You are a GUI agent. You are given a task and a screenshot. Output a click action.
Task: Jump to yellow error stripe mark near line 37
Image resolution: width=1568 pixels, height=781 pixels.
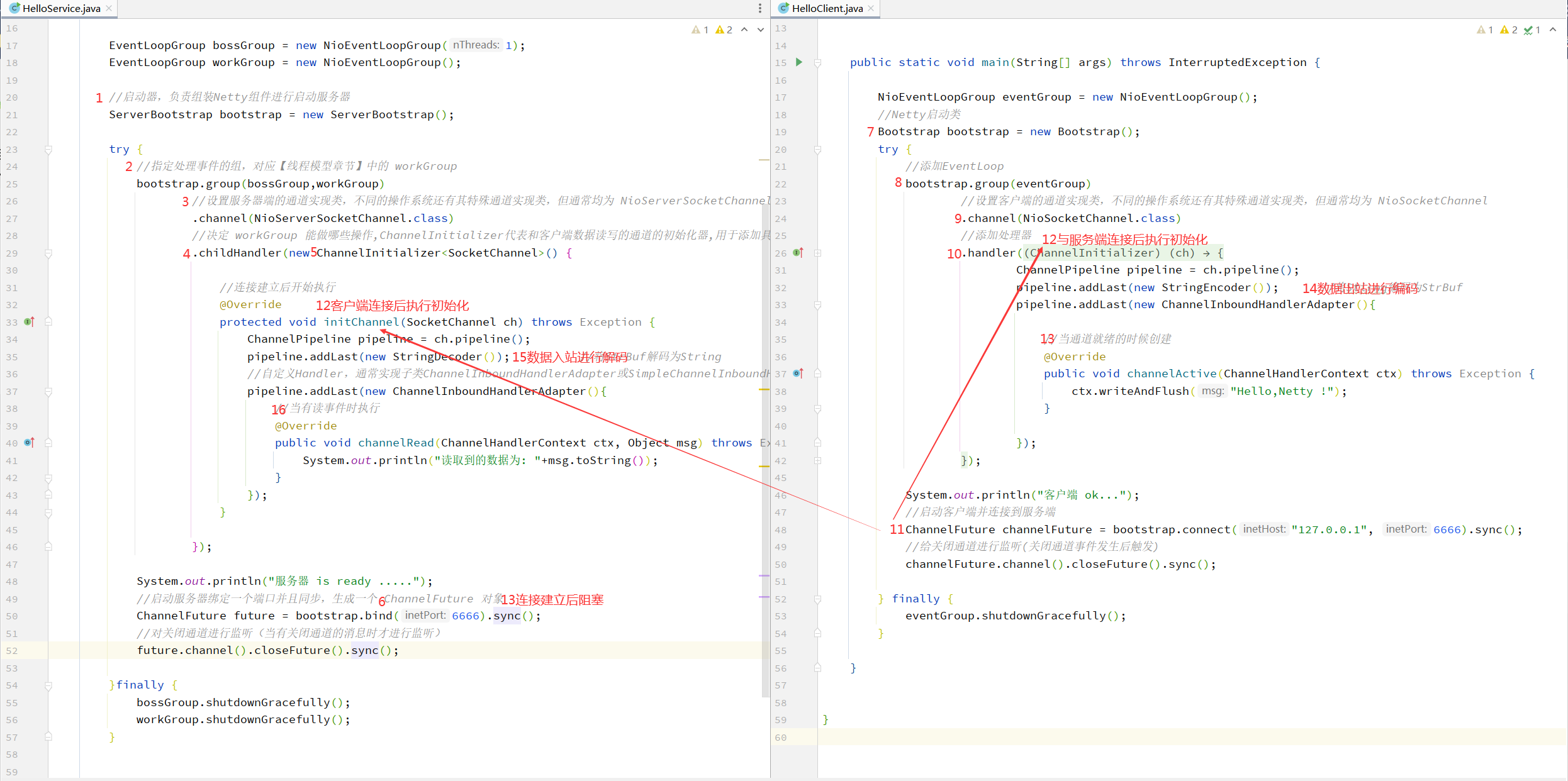tap(764, 390)
